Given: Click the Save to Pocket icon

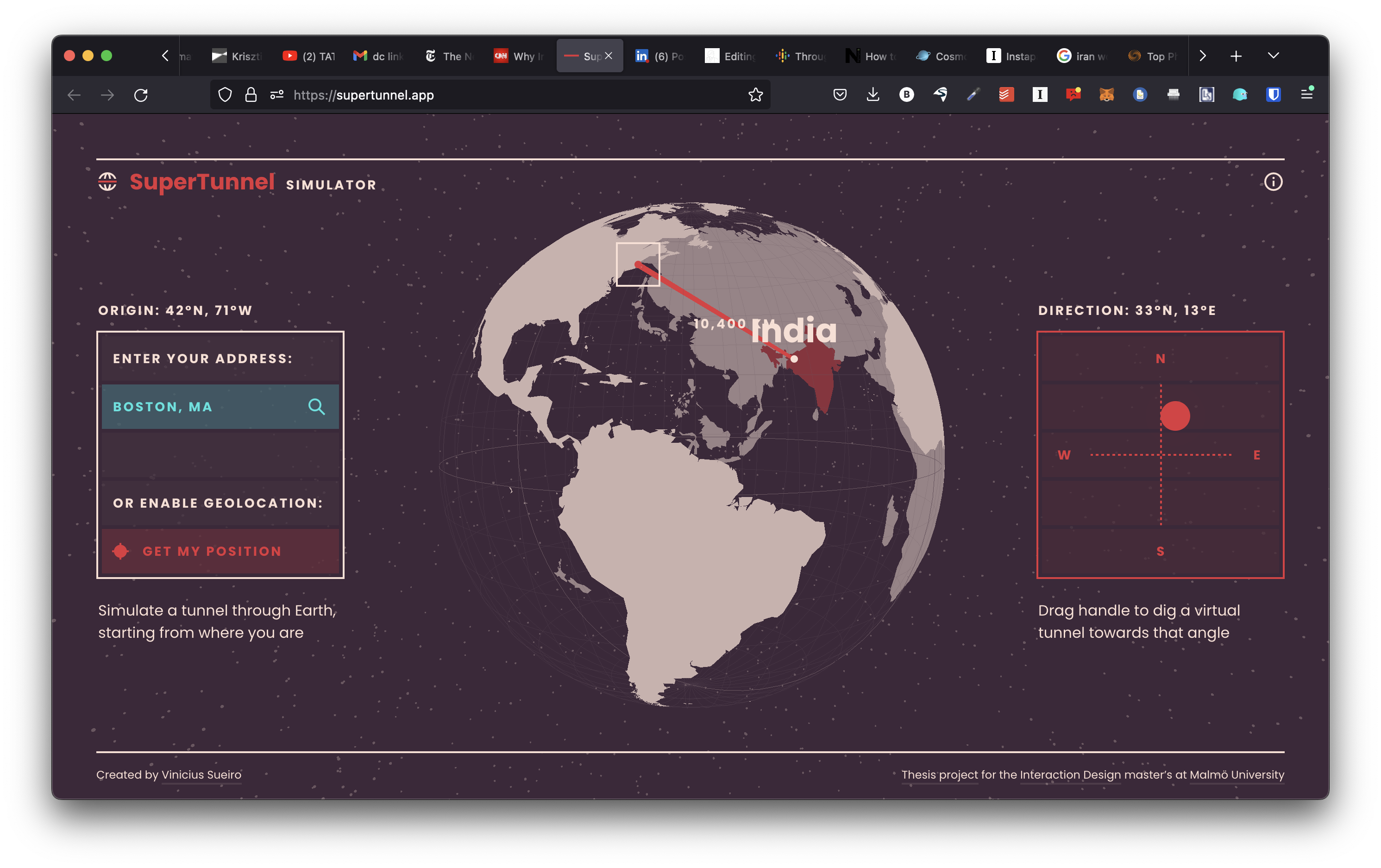Looking at the screenshot, I should (840, 94).
